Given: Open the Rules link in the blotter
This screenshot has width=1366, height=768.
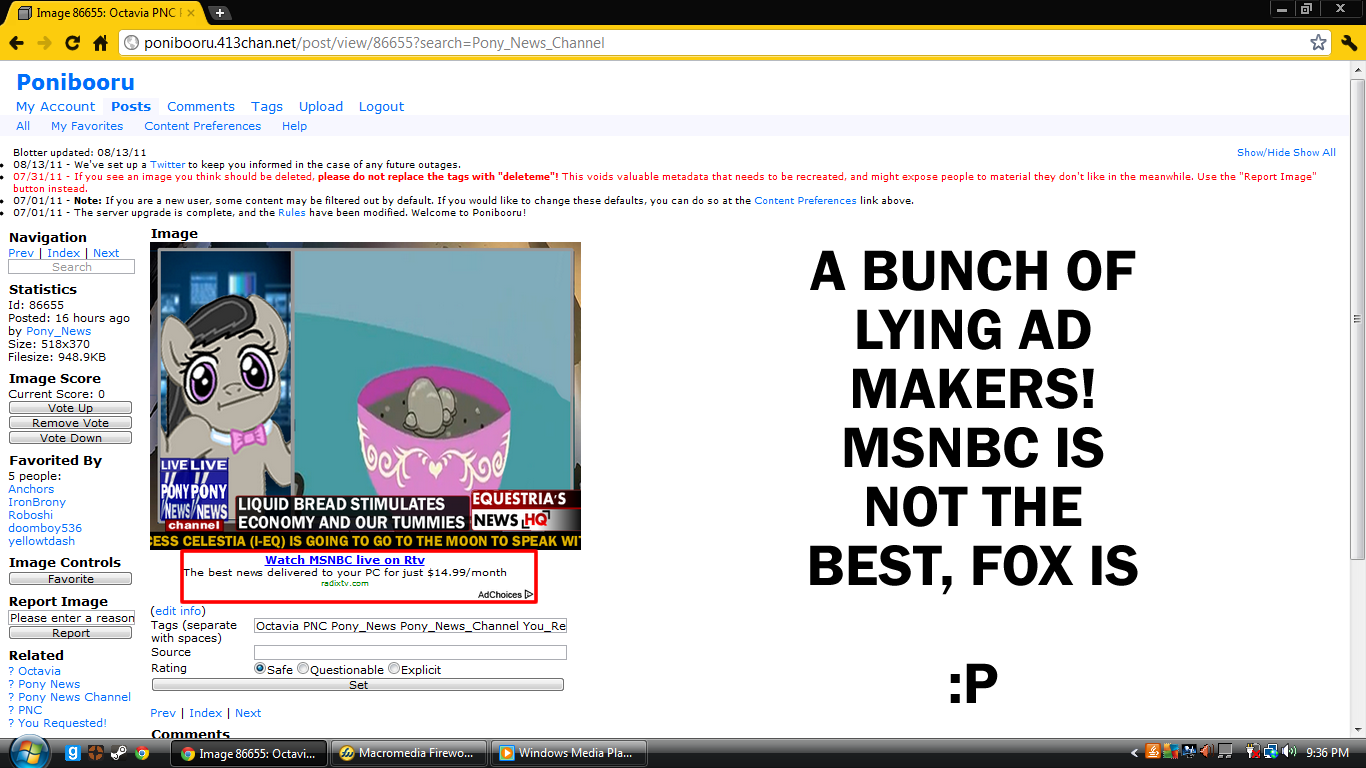Looking at the screenshot, I should pos(292,213).
